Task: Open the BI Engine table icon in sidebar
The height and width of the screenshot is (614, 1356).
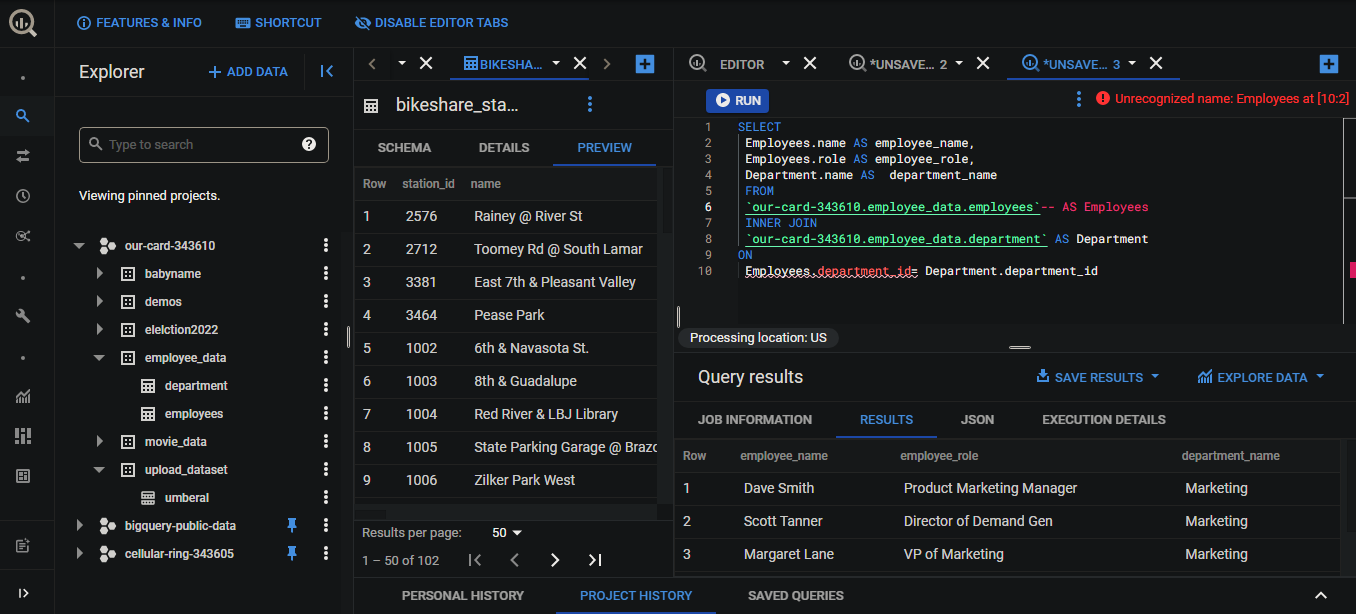Action: pyautogui.click(x=23, y=476)
